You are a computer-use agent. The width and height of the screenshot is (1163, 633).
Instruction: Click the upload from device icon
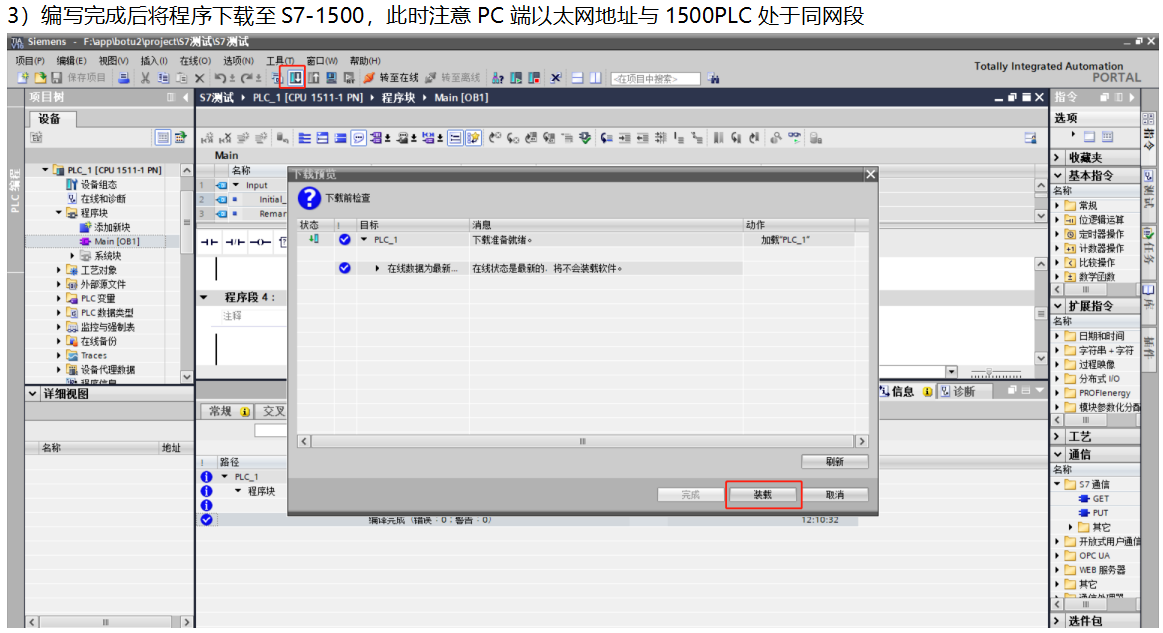coord(314,78)
